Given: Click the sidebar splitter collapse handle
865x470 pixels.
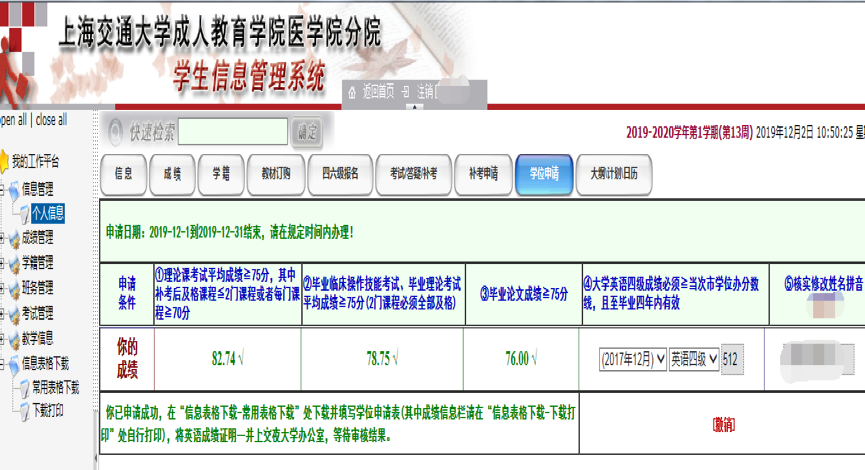Looking at the screenshot, I should pyautogui.click(x=96, y=458).
